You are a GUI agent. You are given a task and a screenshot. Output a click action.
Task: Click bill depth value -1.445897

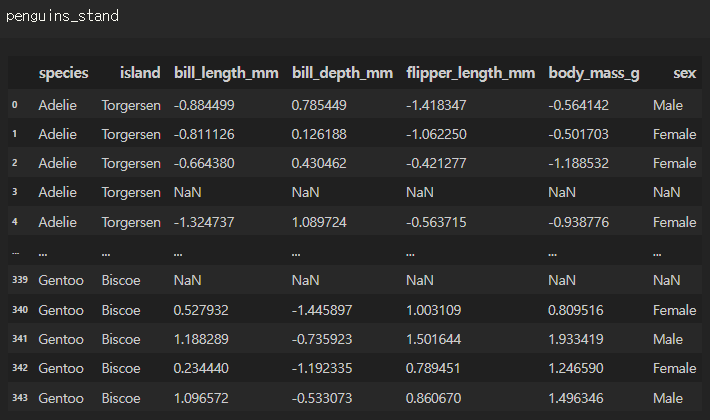point(322,310)
